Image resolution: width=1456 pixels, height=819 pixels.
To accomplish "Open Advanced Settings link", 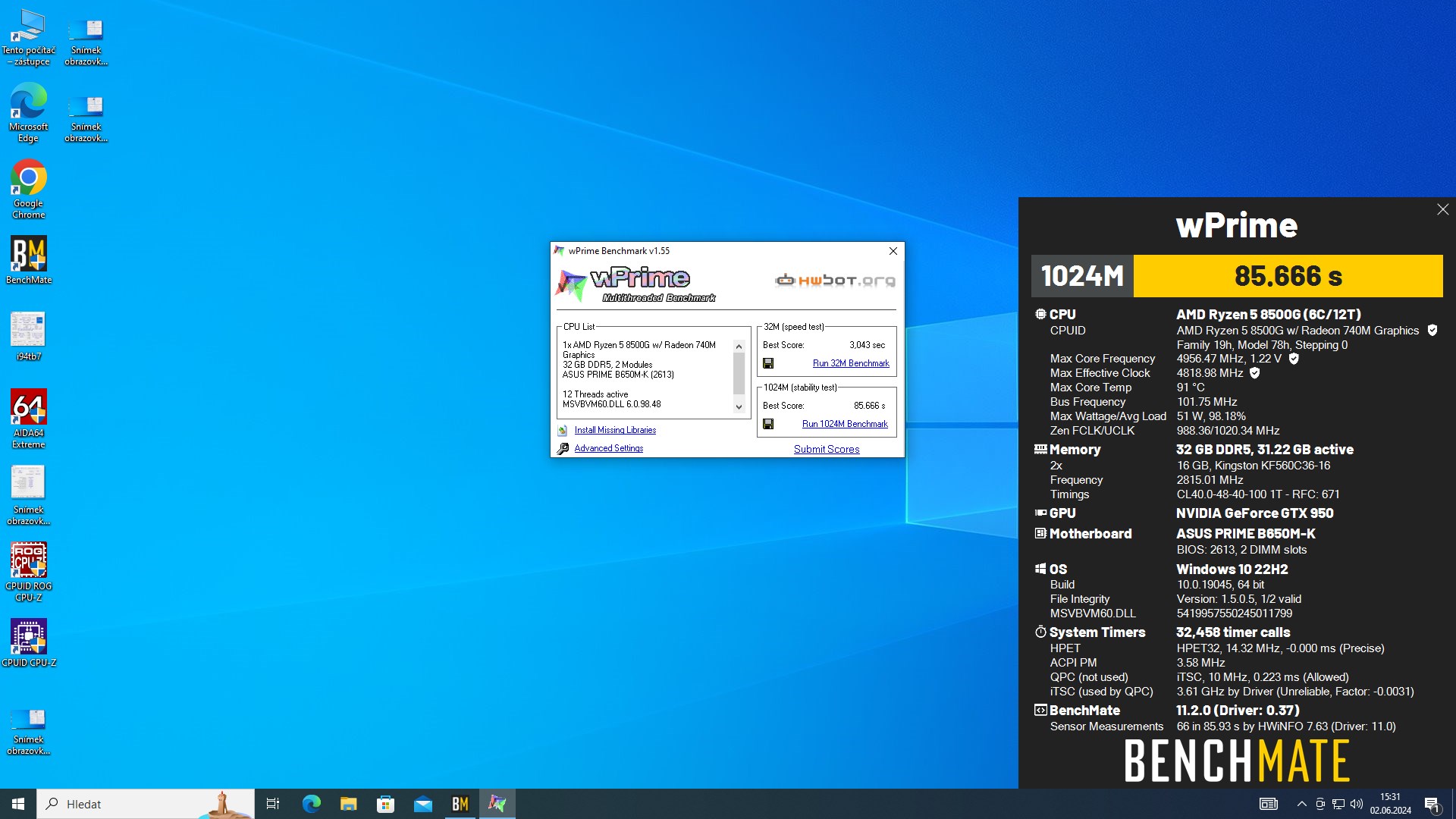I will pos(608,448).
